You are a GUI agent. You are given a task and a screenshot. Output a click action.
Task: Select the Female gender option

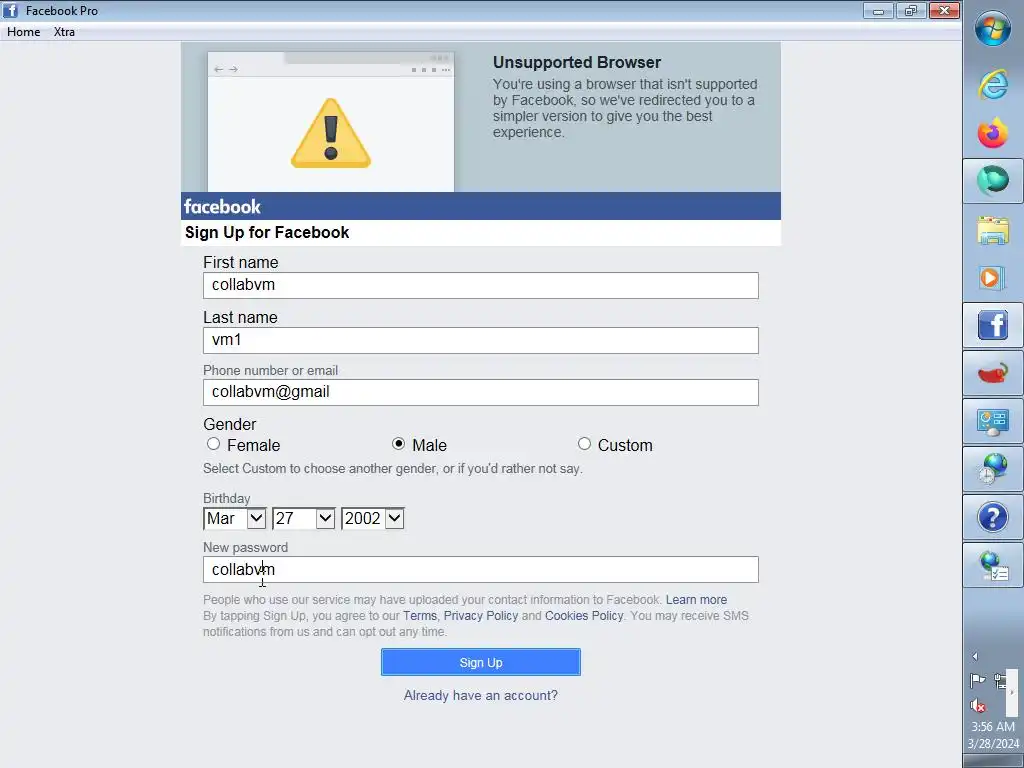[x=214, y=444]
